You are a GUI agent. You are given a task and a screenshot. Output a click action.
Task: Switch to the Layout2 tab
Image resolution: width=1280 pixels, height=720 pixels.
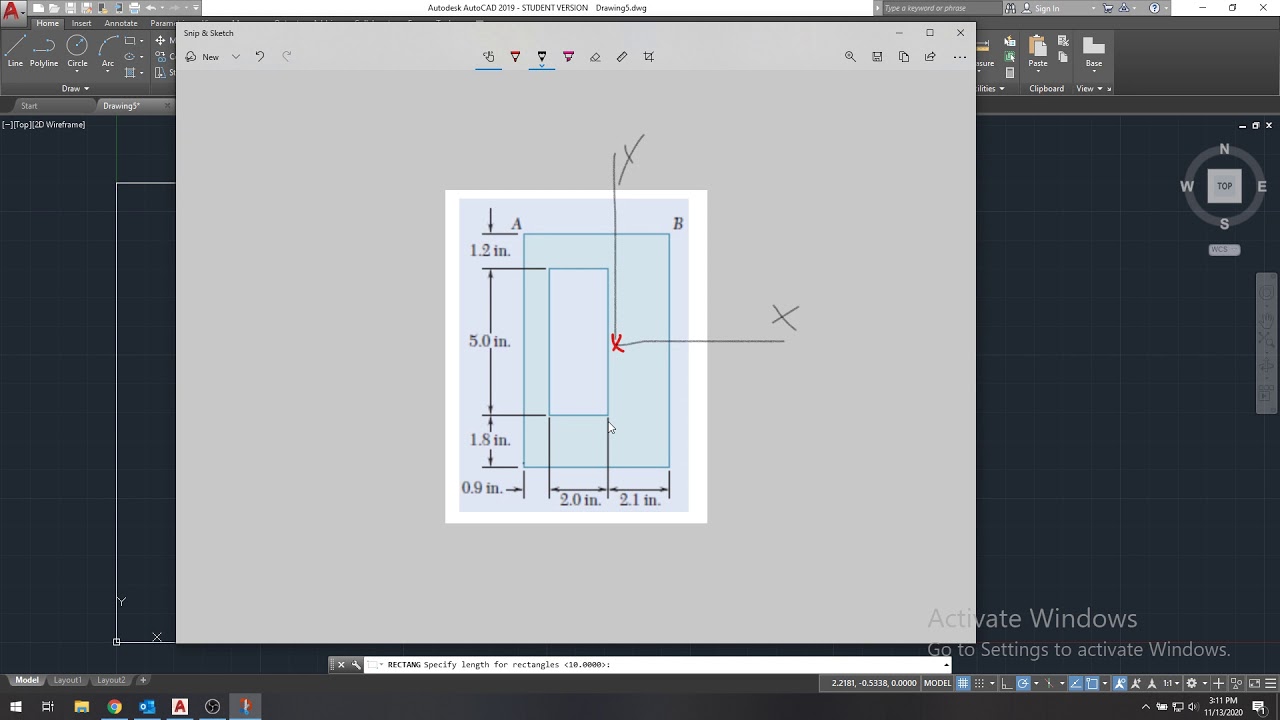[x=111, y=680]
